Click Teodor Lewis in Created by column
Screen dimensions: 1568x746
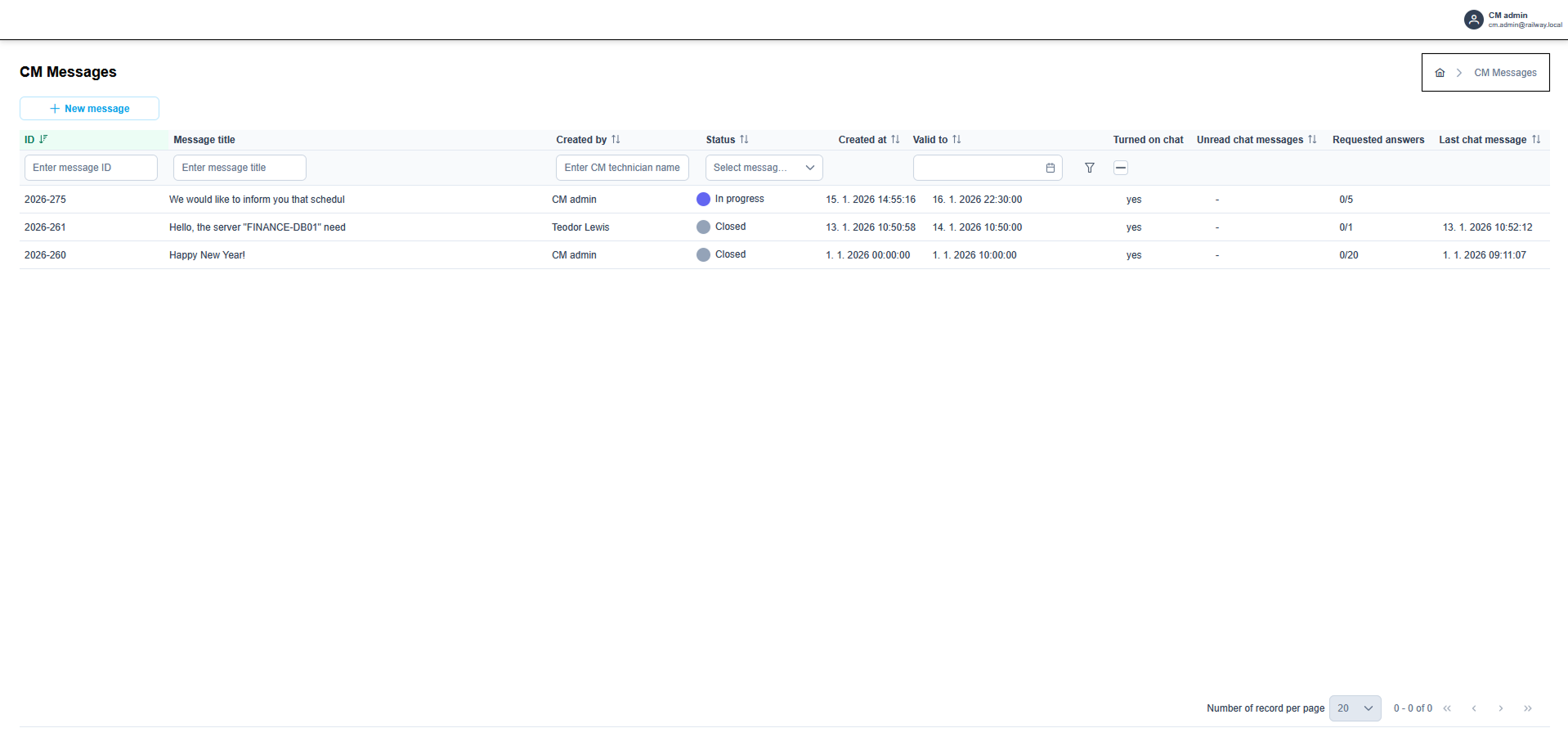(580, 227)
